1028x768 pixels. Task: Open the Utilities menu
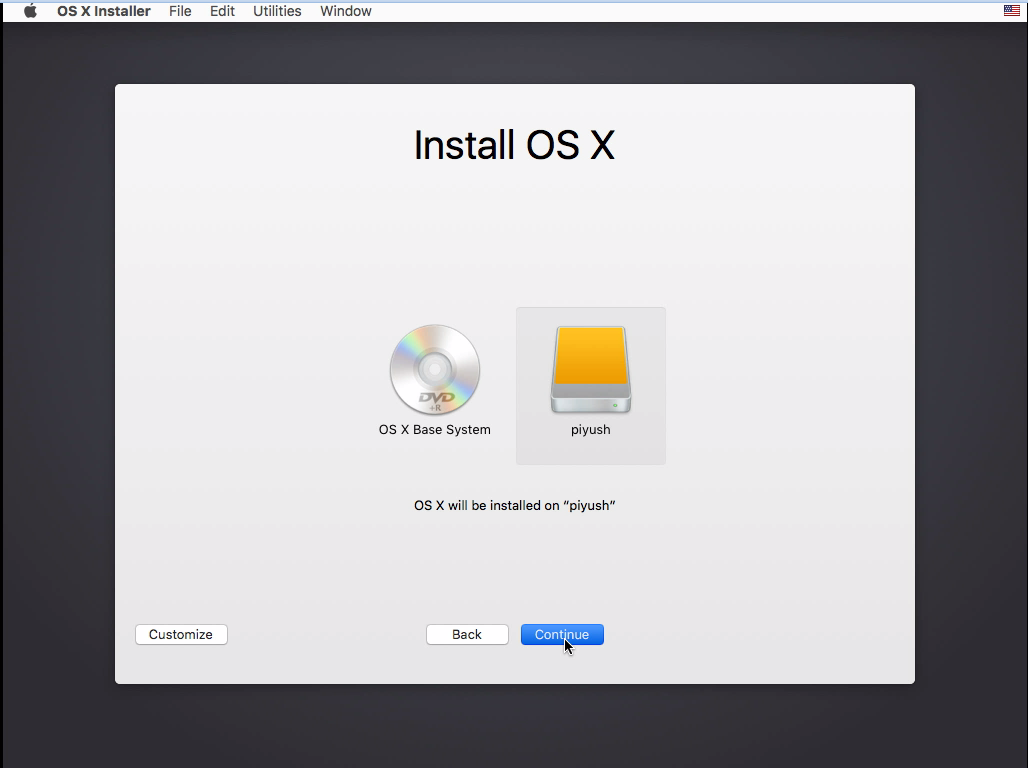(x=277, y=11)
